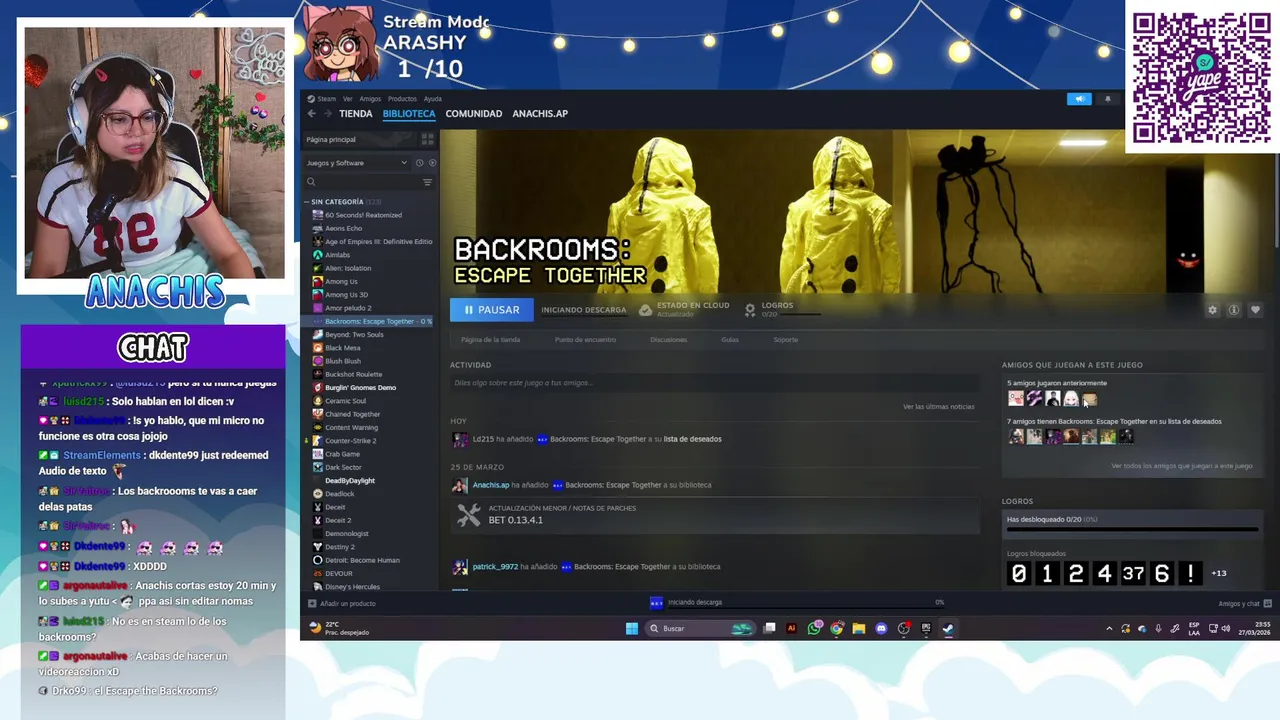Viewport: 1280px width, 720px height.
Task: Collapse the SIN CATEGORÍA section
Action: tap(307, 202)
